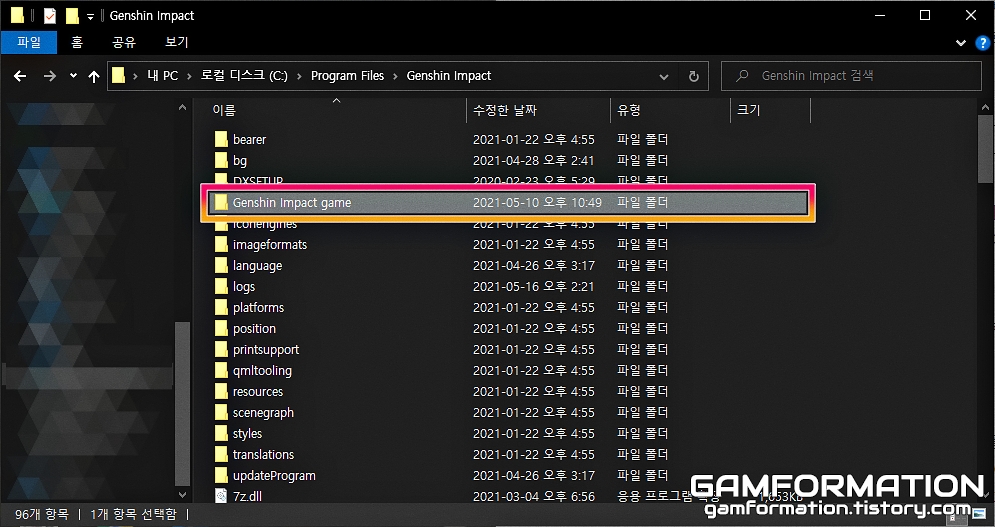Screen dimensions: 995x527
Task: Switch to the 홈 ribbon tab
Action: [x=77, y=43]
